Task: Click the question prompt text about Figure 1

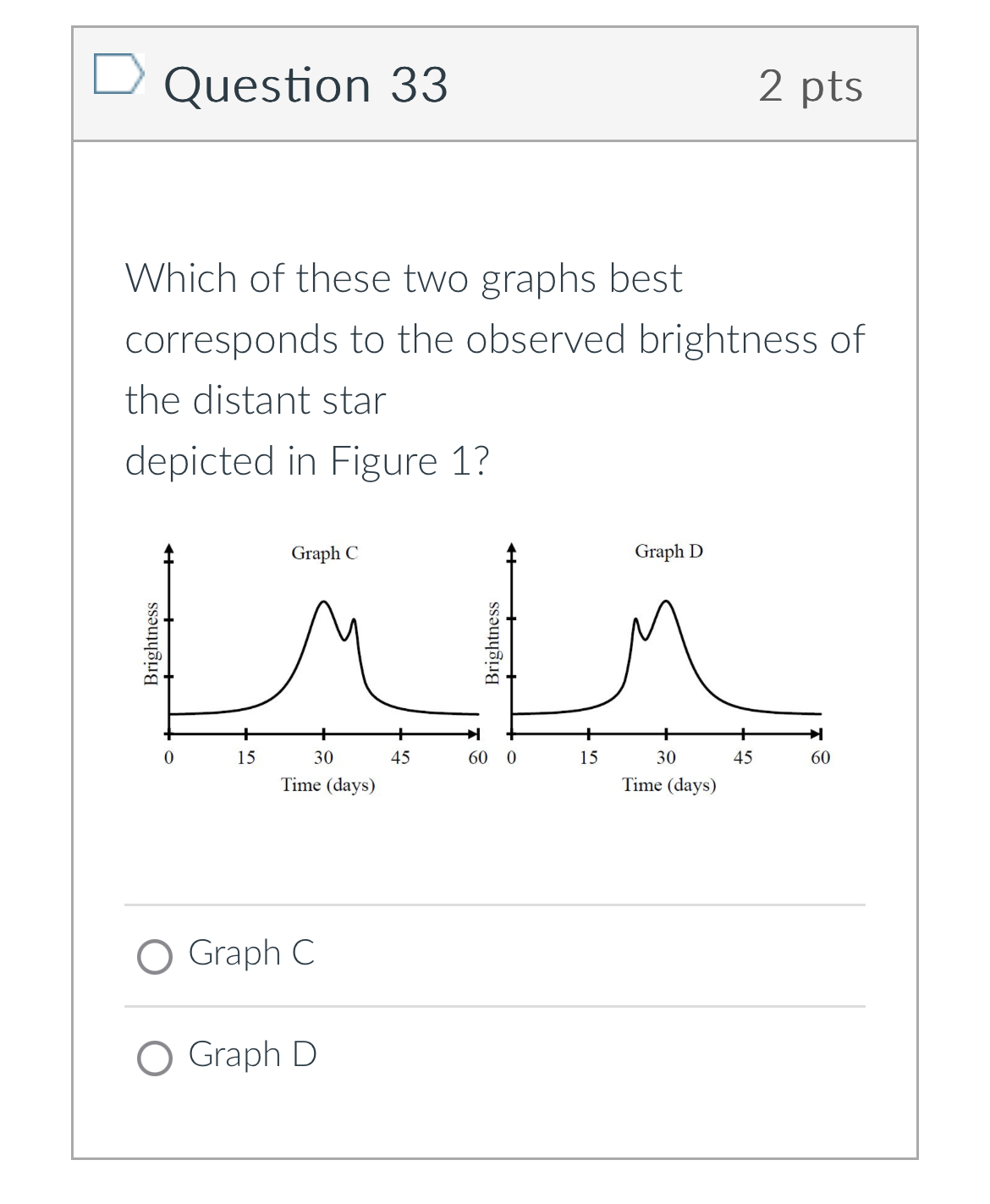Action: click(494, 368)
